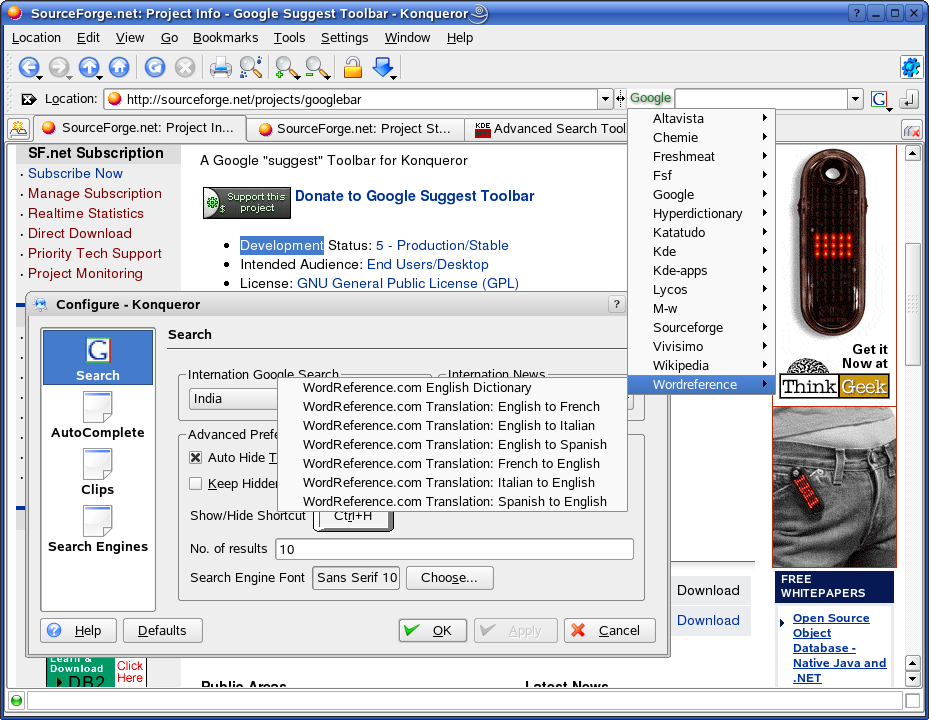Switch to SourceForge Project St... tab

tap(354, 129)
